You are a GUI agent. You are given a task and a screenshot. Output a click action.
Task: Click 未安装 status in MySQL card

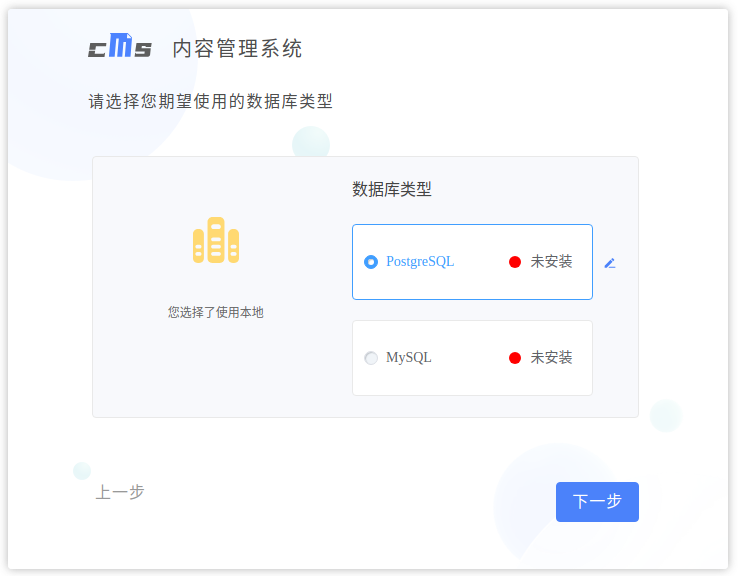coord(551,358)
